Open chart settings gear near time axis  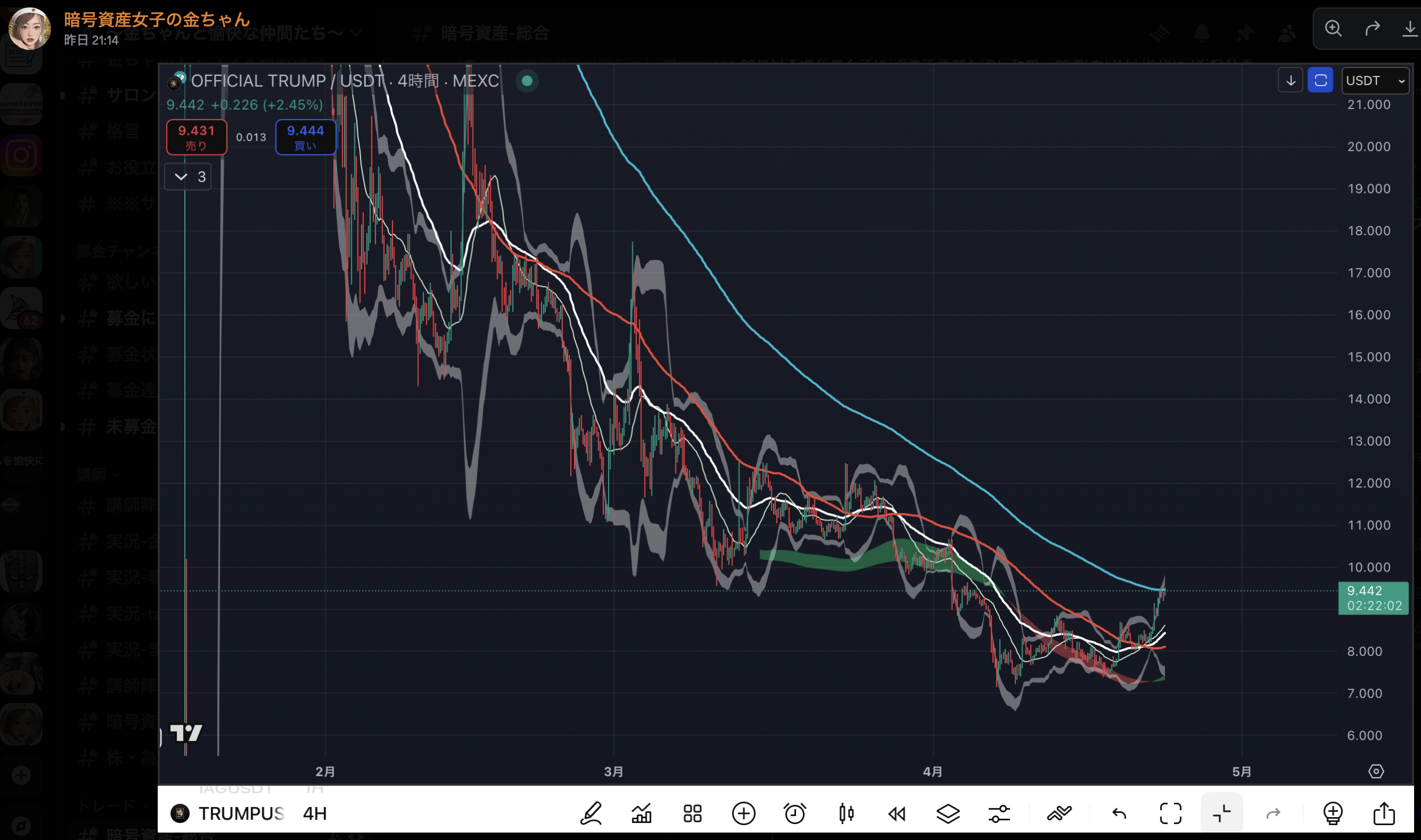(x=1376, y=772)
